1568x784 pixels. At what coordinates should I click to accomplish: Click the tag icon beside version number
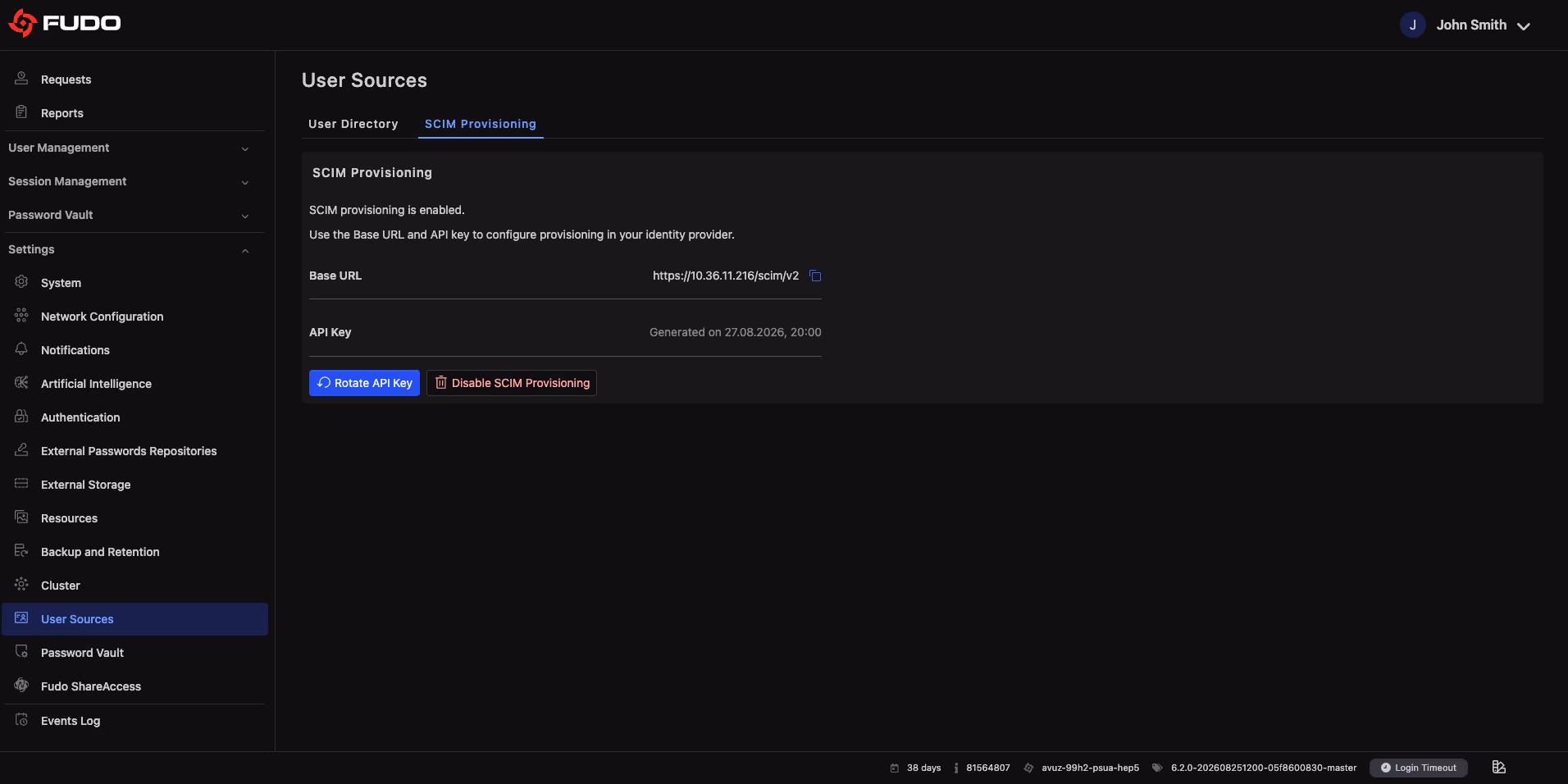pos(1157,768)
